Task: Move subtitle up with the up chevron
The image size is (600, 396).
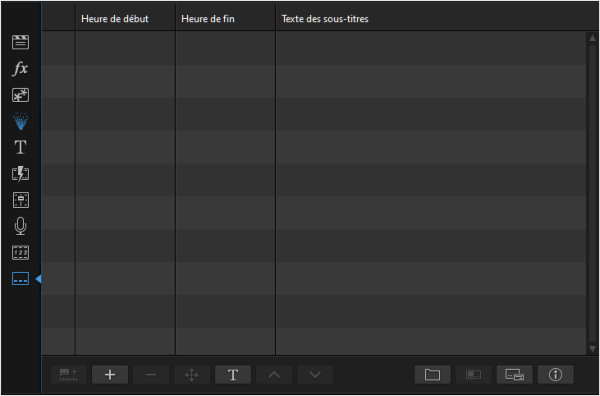Action: [x=274, y=375]
